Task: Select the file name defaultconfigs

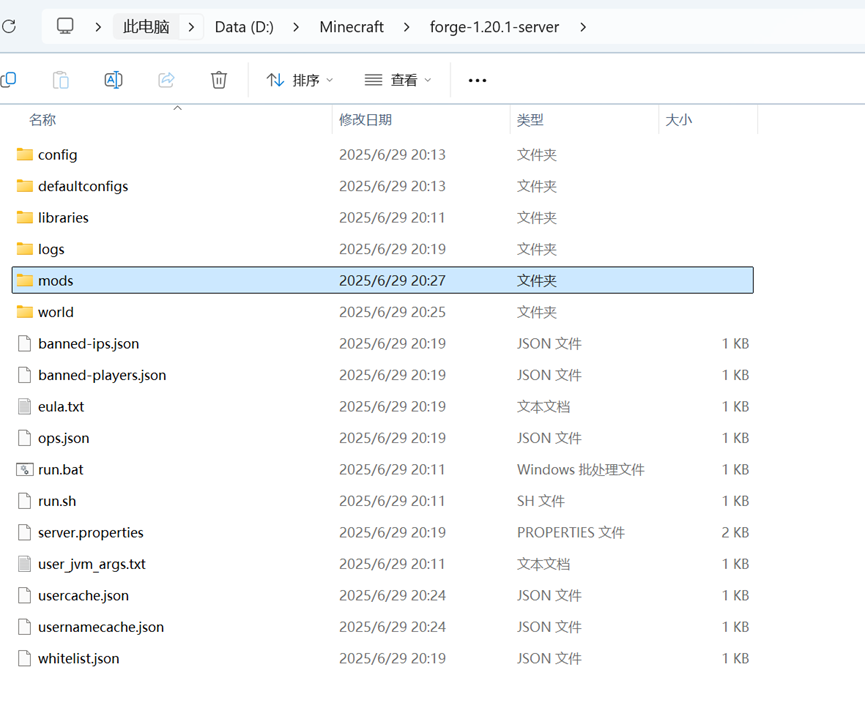Action: point(83,187)
